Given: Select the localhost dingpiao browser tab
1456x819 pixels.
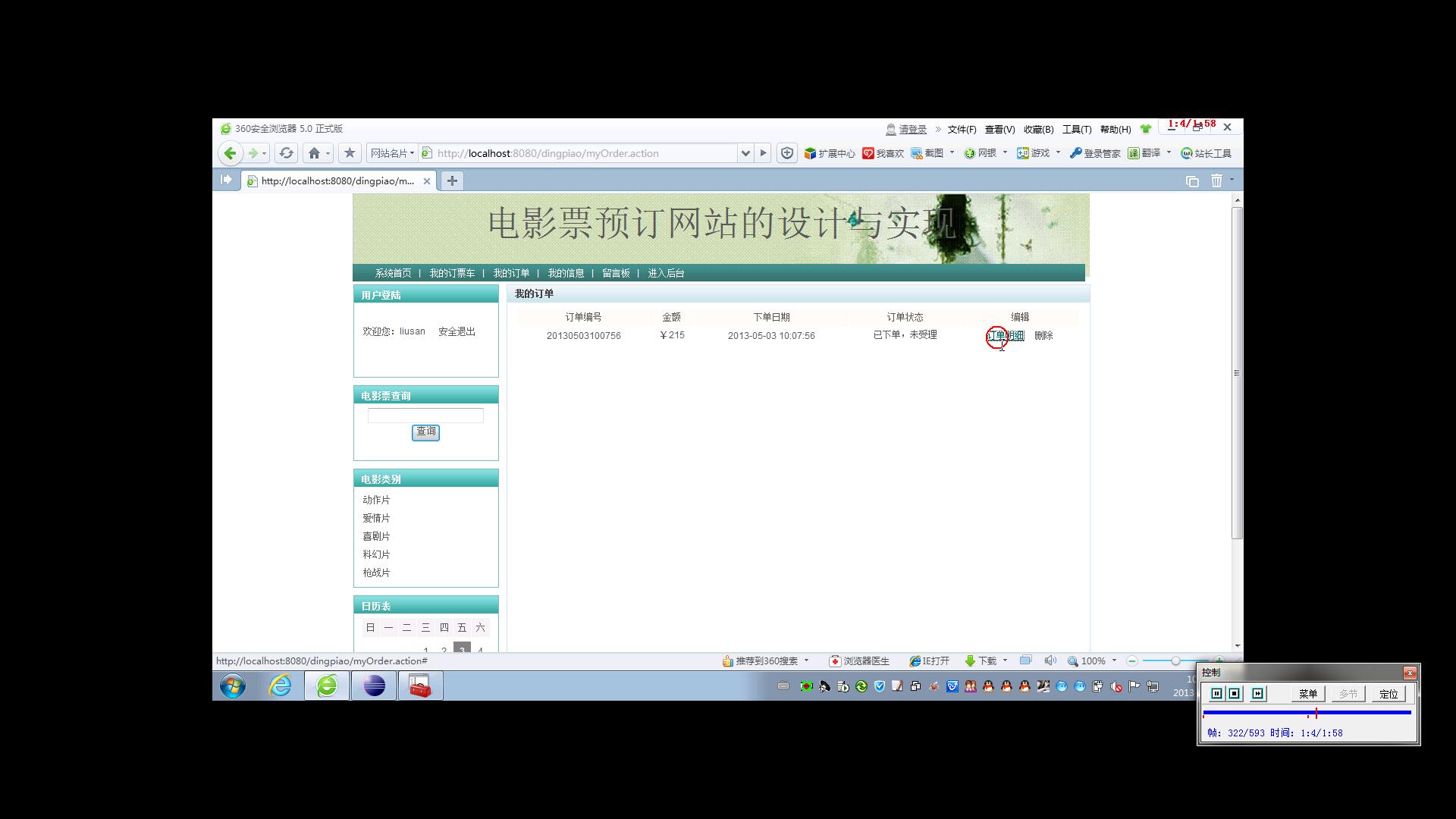Looking at the screenshot, I should tap(339, 181).
